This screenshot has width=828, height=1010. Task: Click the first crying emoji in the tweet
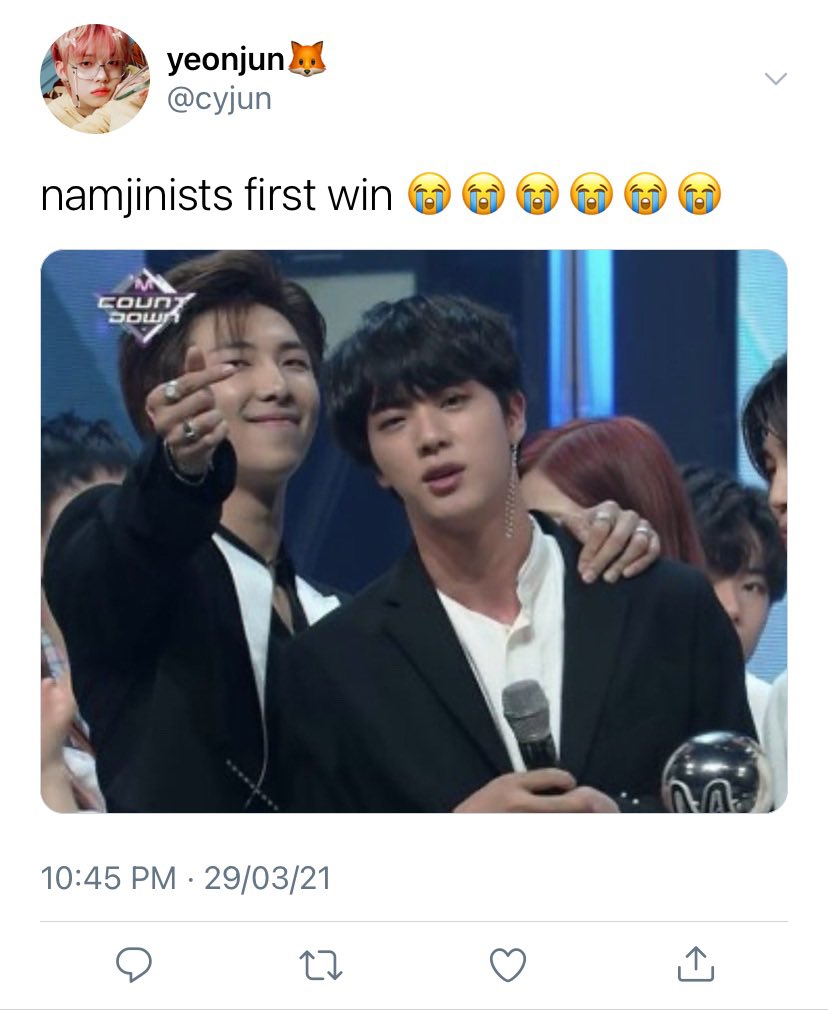(429, 193)
